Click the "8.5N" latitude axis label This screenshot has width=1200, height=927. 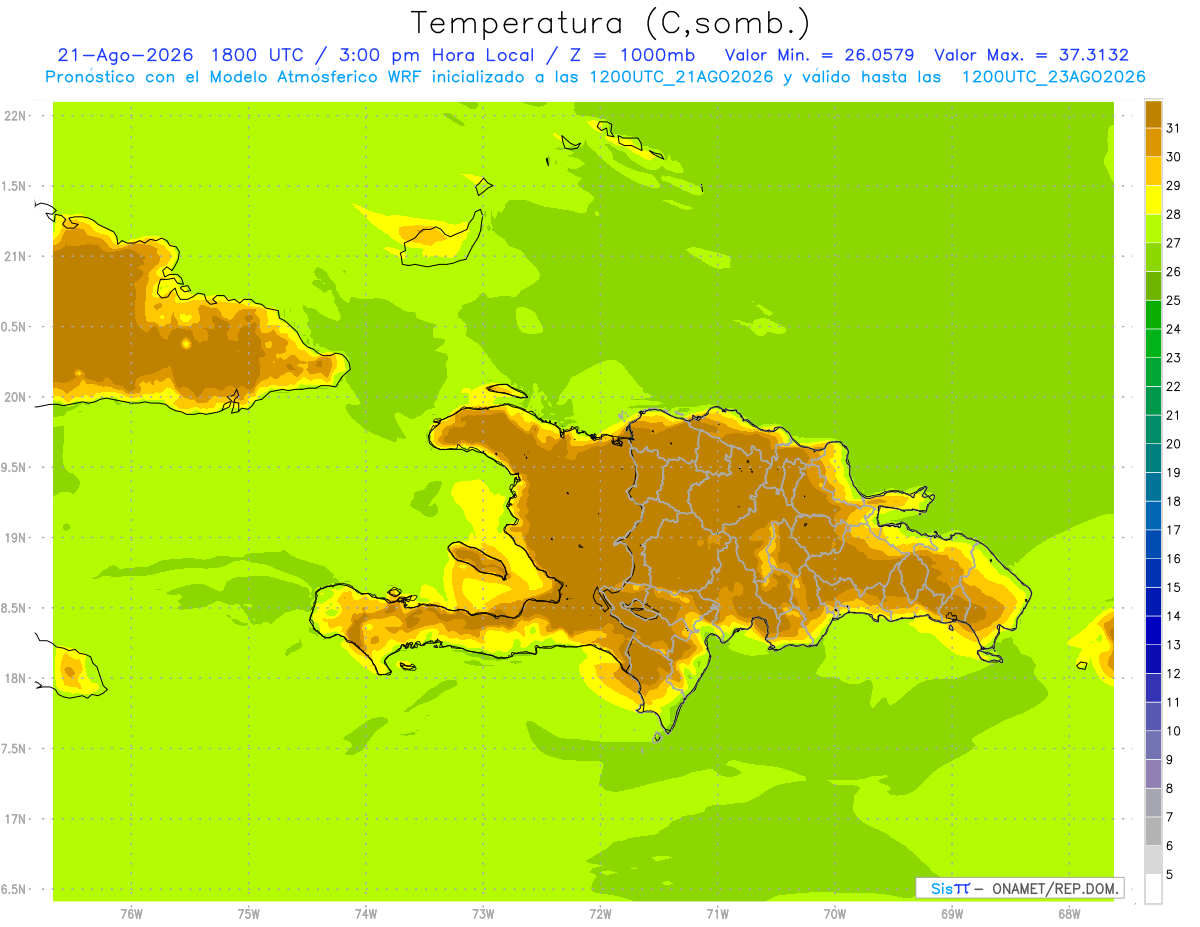(x=15, y=608)
